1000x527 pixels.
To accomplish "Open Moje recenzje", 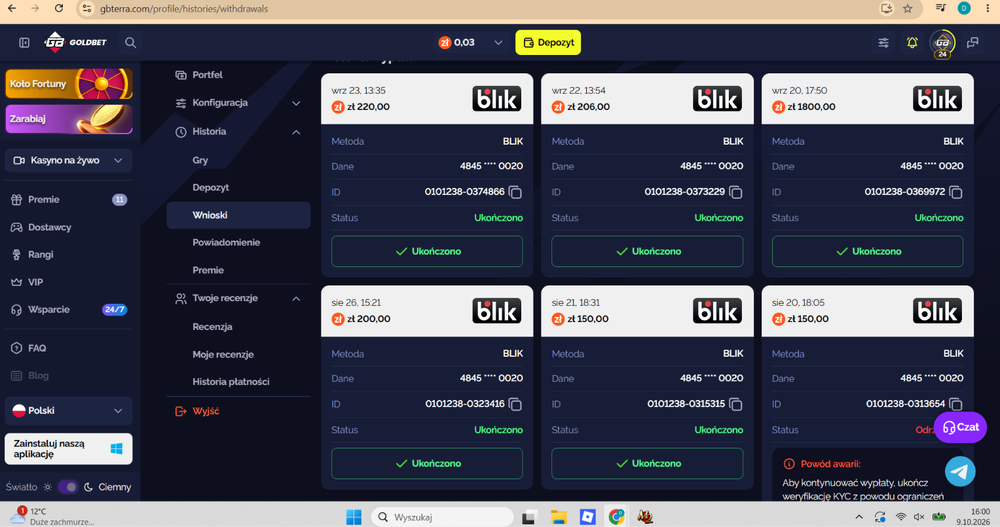I will (x=223, y=354).
